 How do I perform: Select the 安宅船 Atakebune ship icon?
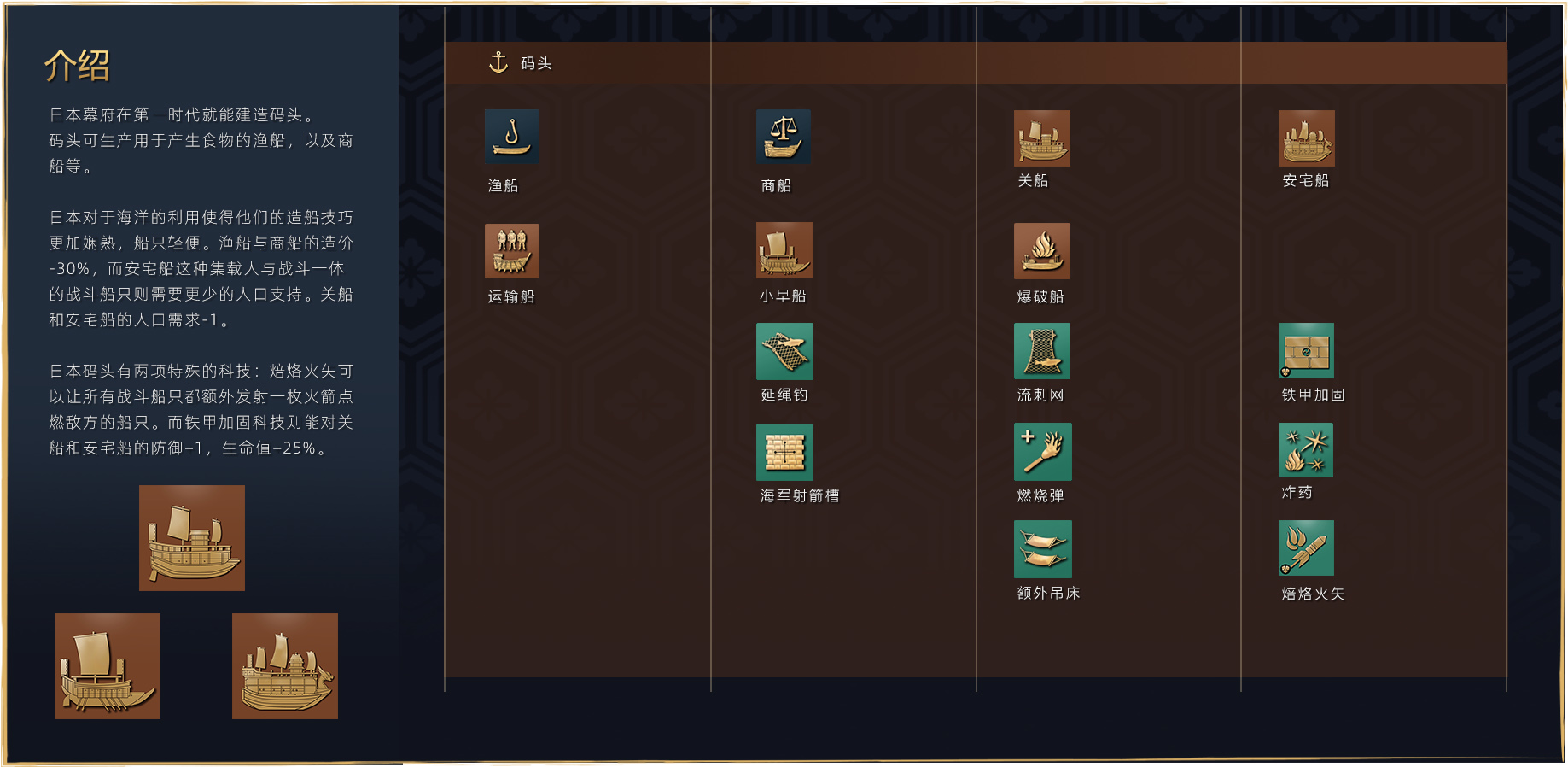[x=1306, y=138]
